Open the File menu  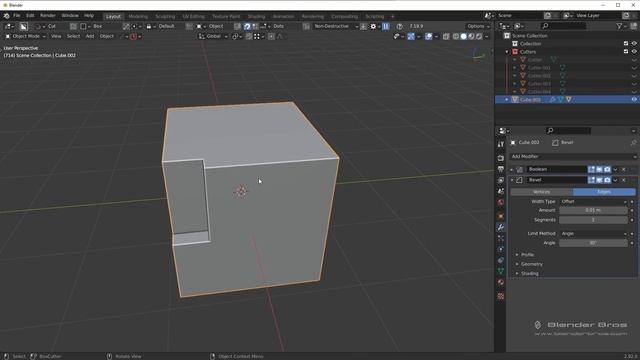[16, 16]
